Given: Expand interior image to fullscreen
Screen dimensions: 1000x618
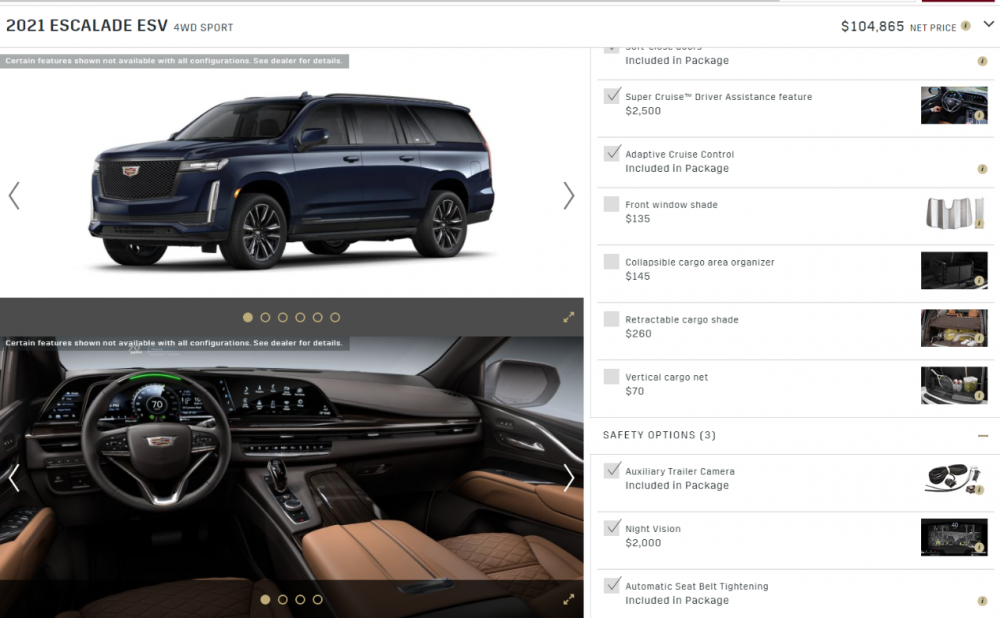Looking at the screenshot, I should pyautogui.click(x=568, y=600).
